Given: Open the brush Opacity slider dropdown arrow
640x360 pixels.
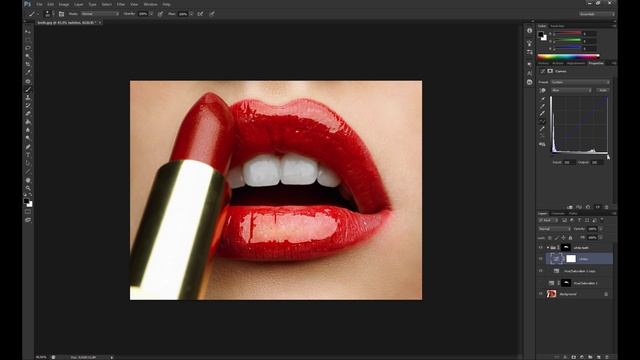Looking at the screenshot, I should click(x=151, y=14).
